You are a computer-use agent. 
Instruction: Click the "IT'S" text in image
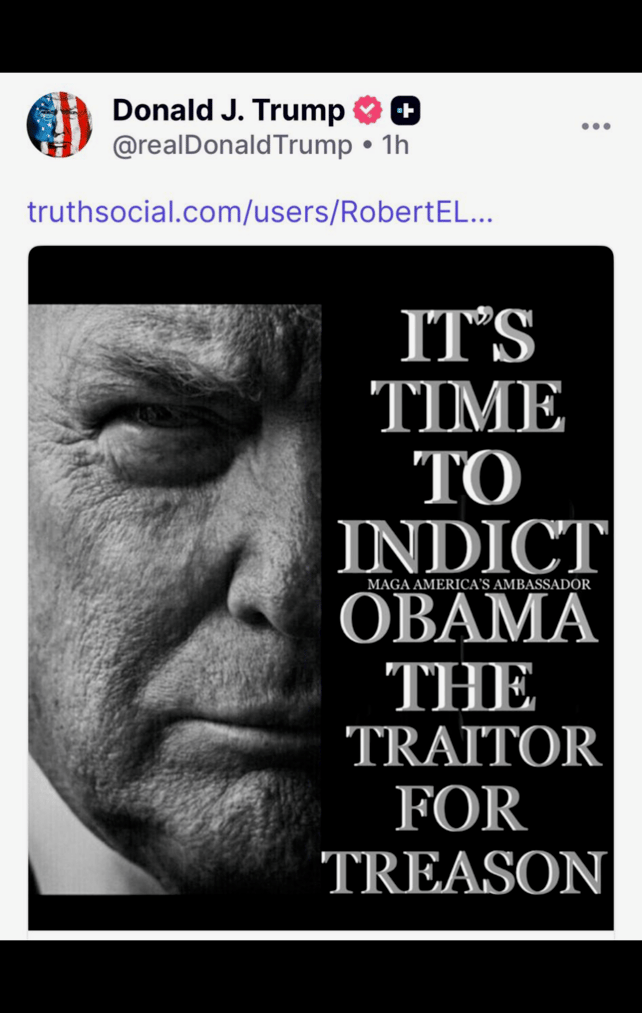coord(468,337)
